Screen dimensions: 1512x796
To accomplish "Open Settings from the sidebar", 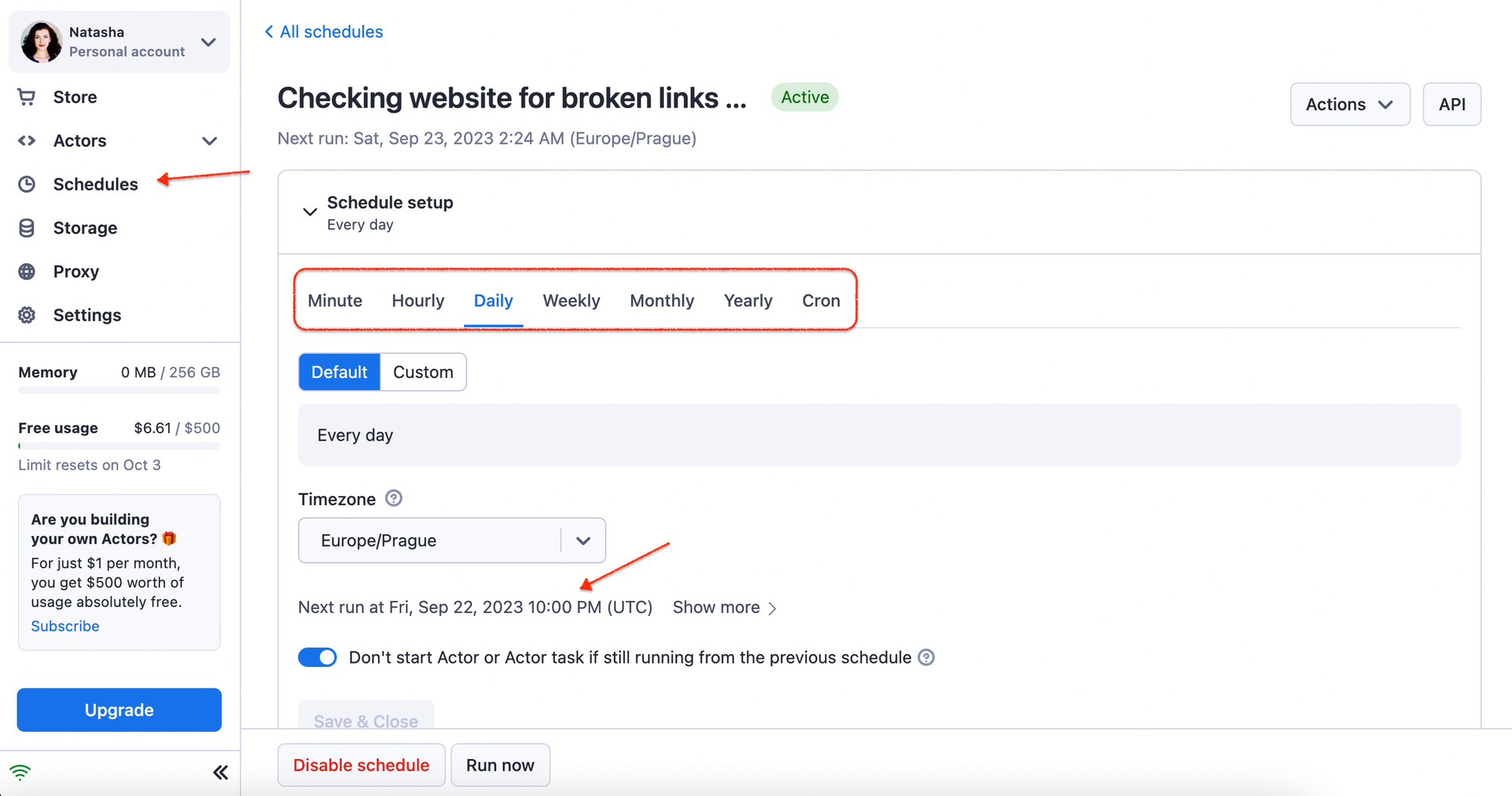I will [x=87, y=315].
